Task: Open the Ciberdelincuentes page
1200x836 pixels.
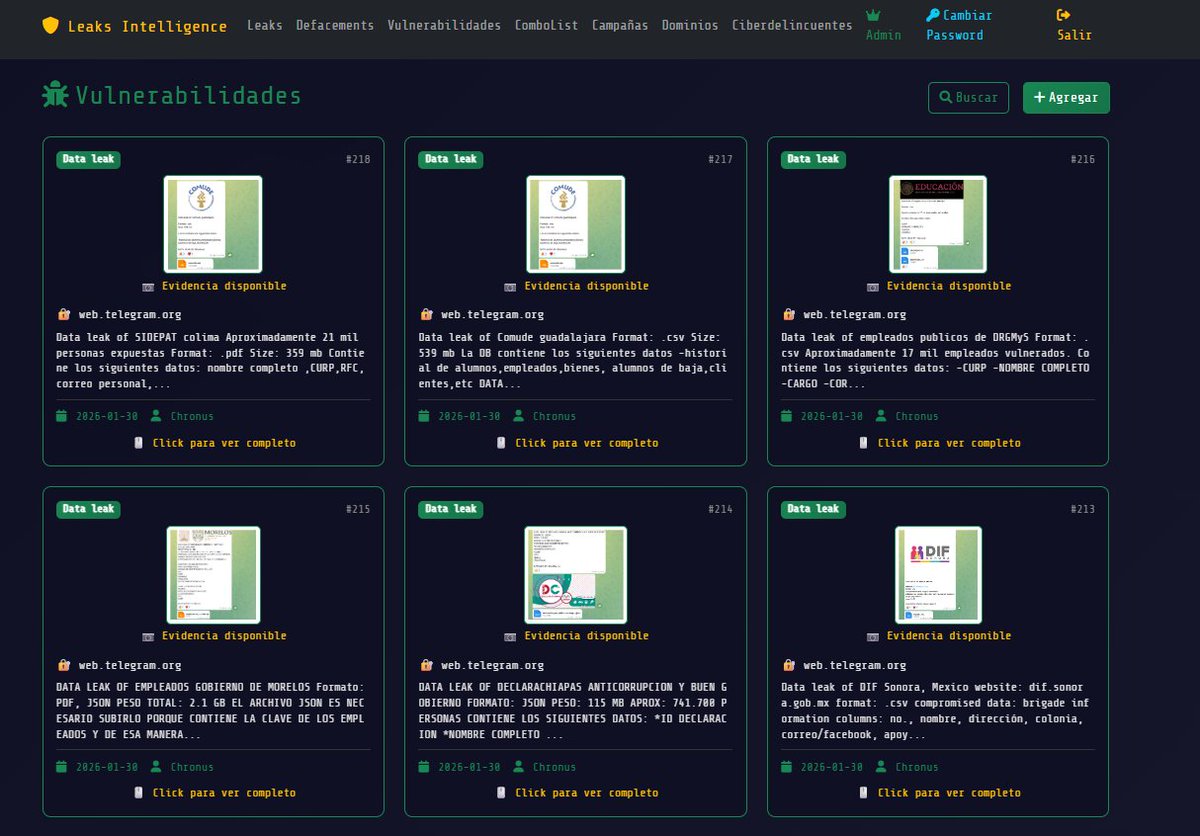Action: 792,25
